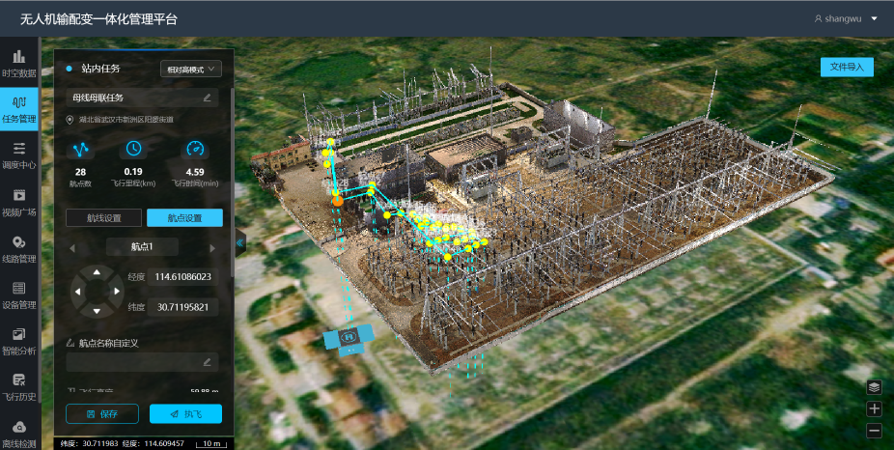The width and height of the screenshot is (894, 450).
Task: Open 调度中心 sidebar item
Action: [x=18, y=155]
